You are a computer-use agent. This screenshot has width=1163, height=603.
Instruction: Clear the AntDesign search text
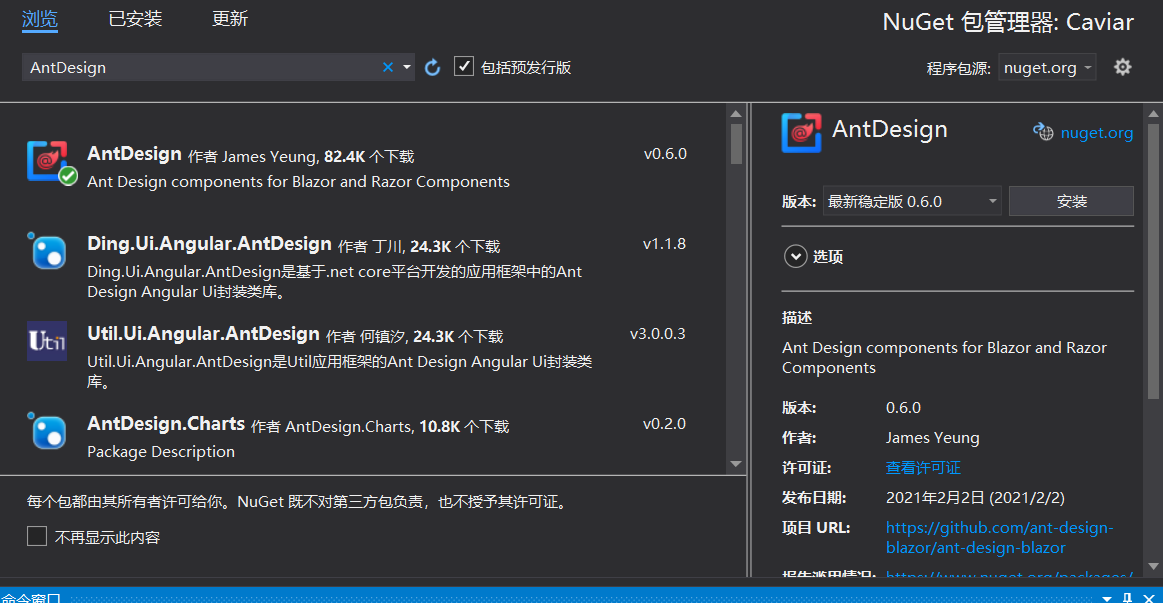tap(387, 67)
